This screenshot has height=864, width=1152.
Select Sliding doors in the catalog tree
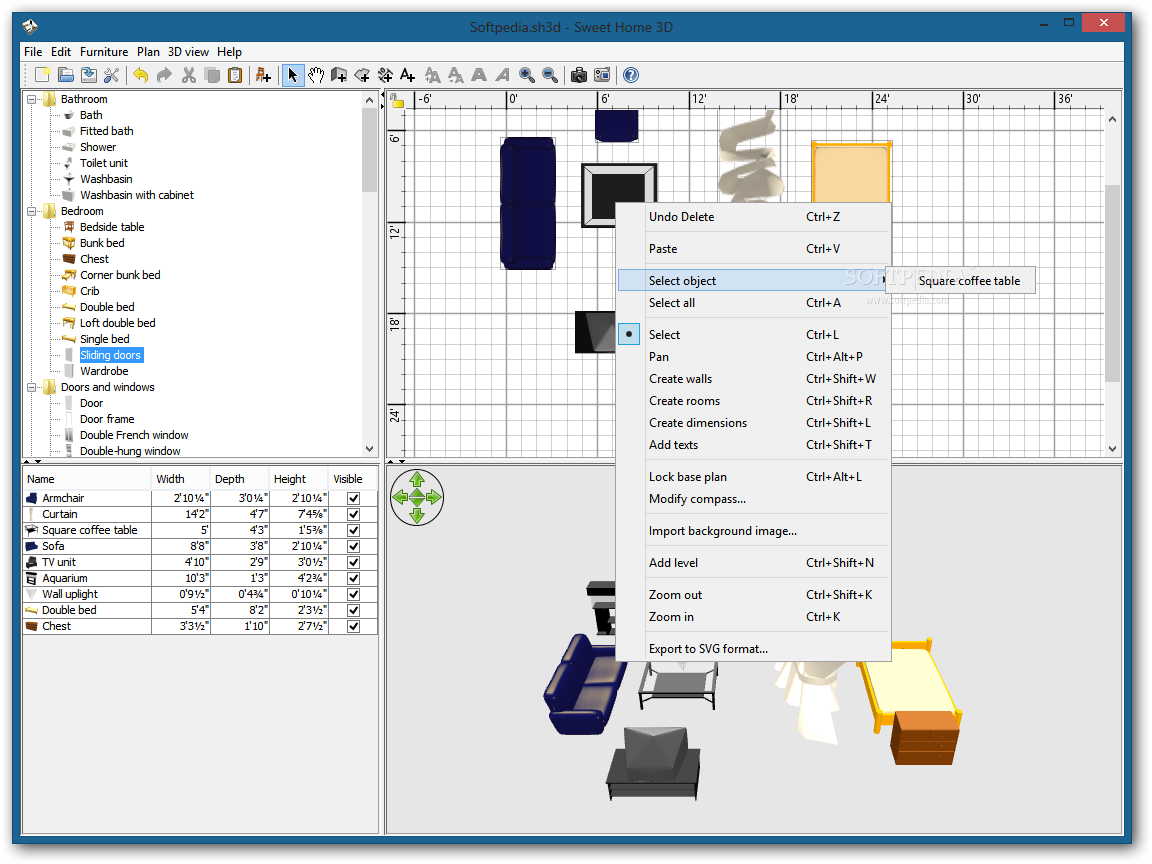click(x=111, y=356)
